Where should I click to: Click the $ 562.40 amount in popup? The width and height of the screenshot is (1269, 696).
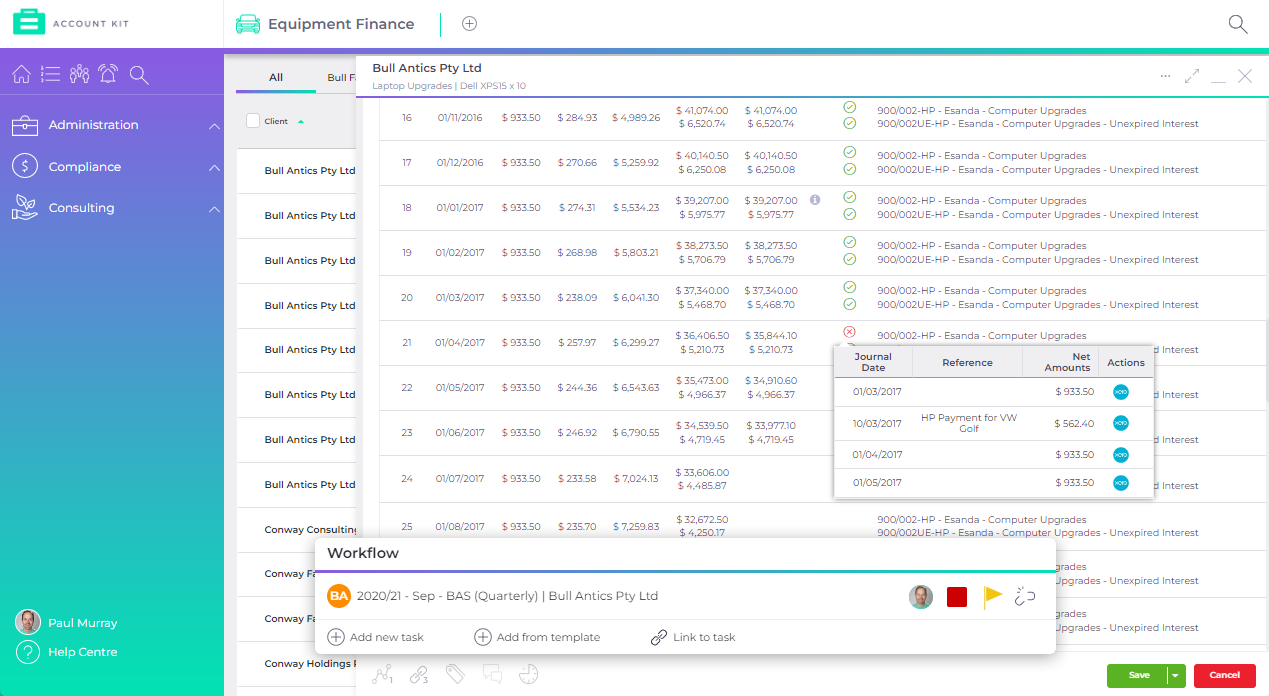(x=1075, y=423)
